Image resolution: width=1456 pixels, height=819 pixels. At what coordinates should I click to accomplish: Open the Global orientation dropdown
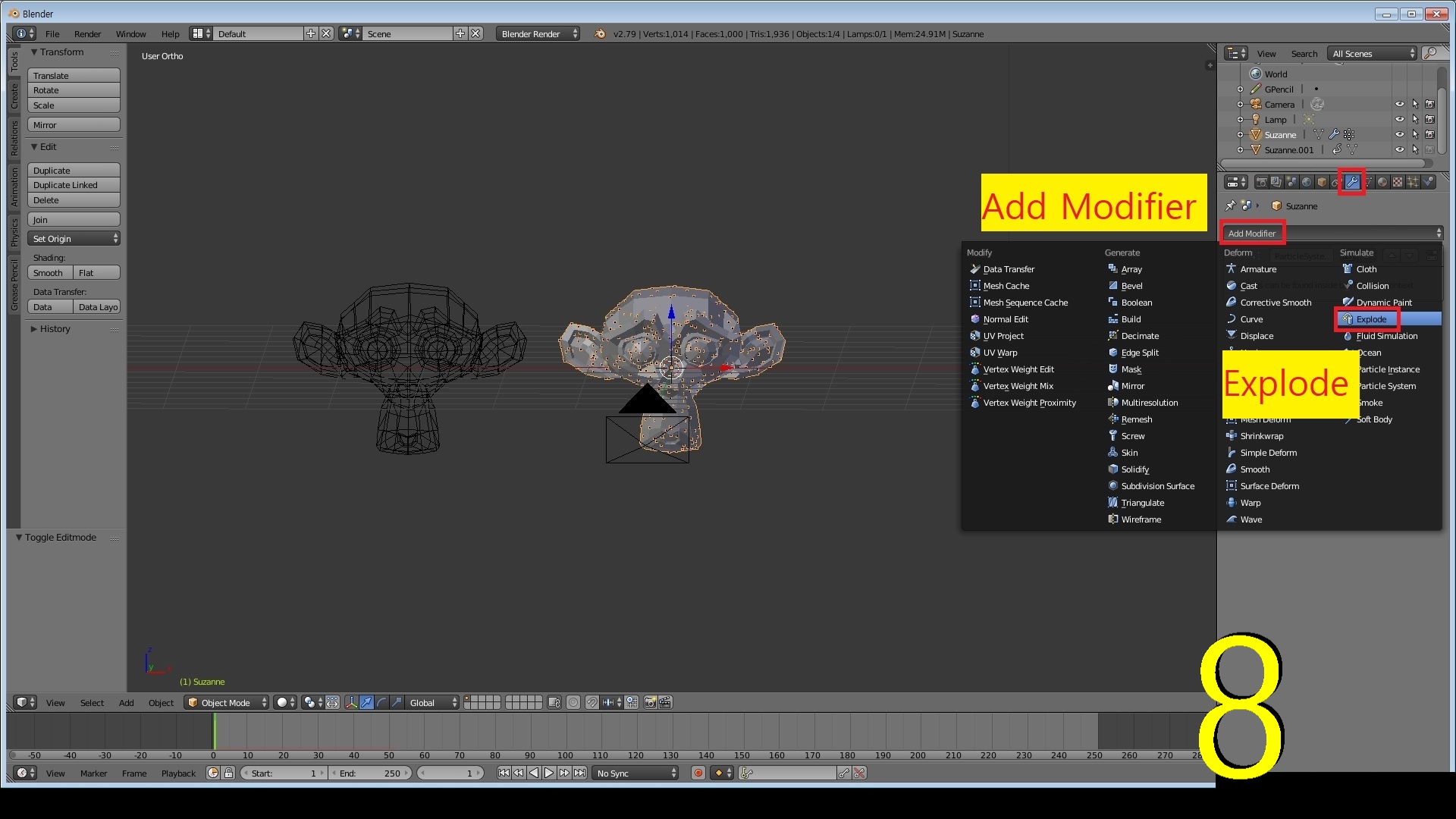432,702
